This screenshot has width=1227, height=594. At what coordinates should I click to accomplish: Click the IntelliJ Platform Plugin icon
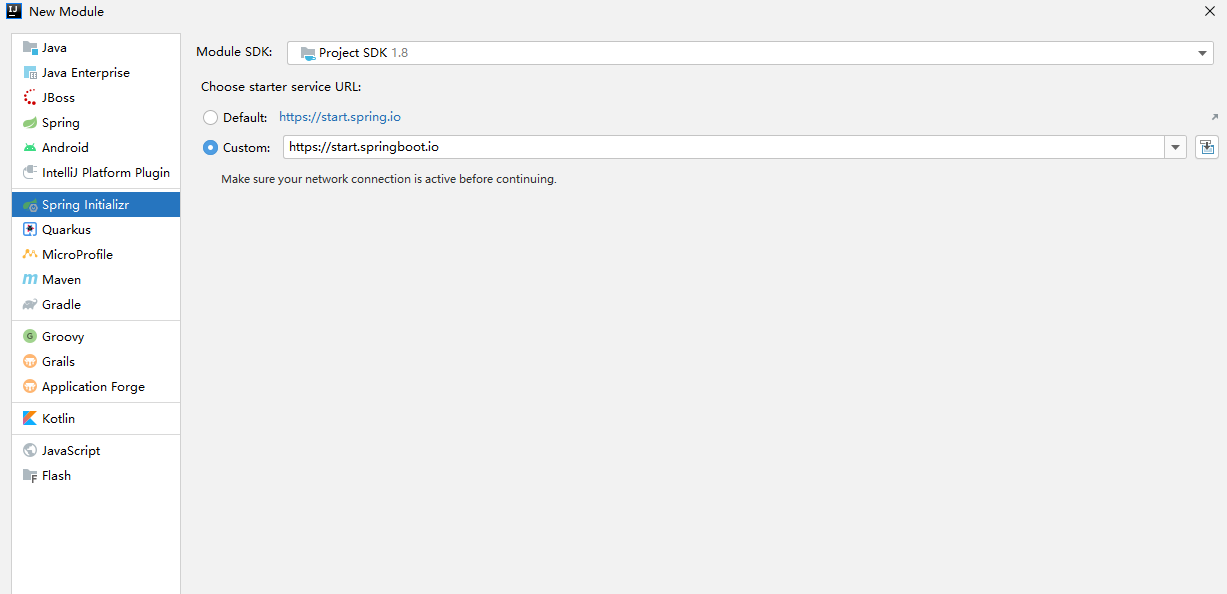point(30,172)
